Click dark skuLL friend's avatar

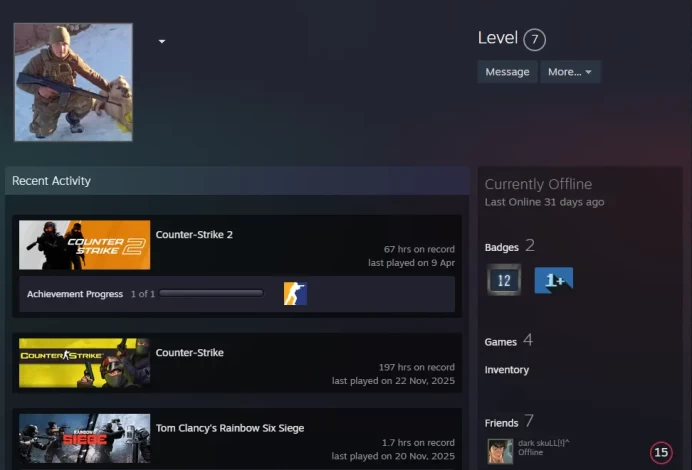[x=500, y=451]
